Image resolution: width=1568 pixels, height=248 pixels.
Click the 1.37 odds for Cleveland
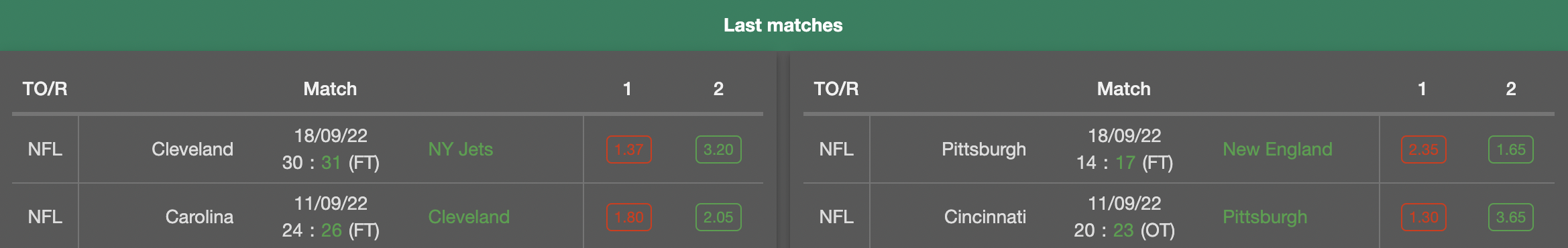pos(628,149)
